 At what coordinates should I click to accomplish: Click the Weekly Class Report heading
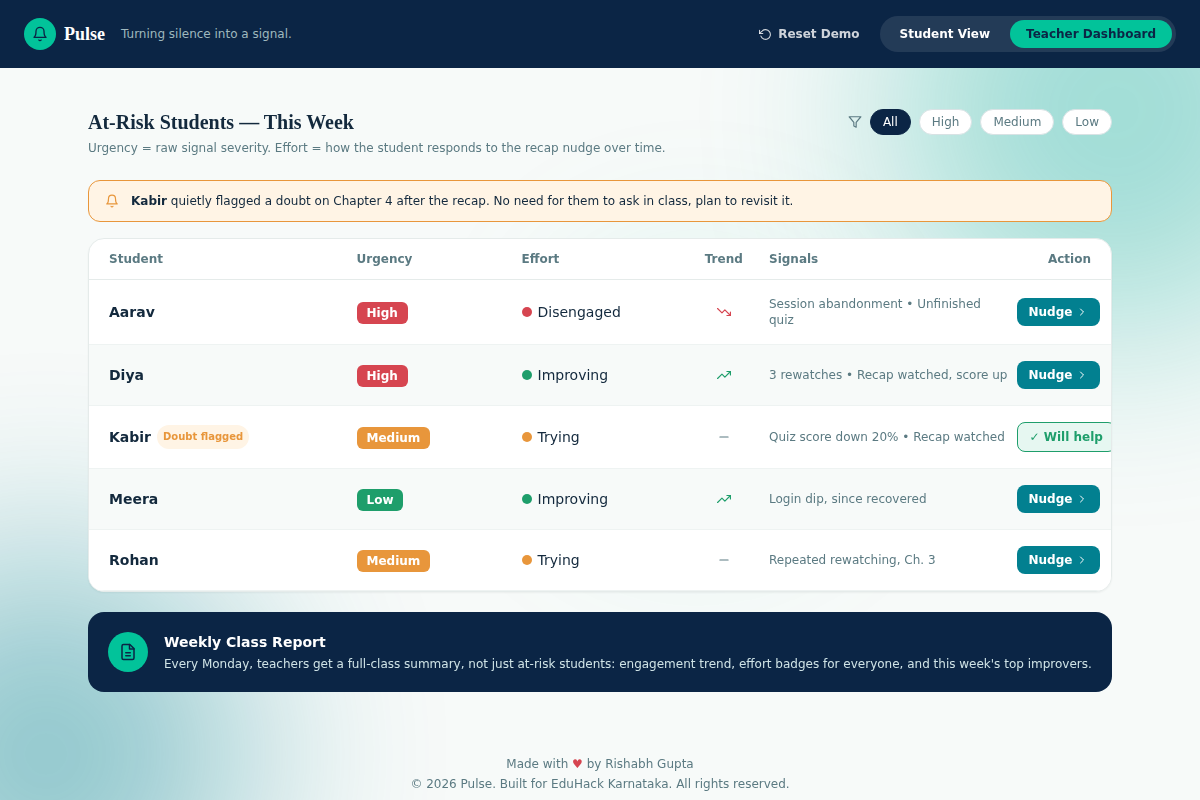point(245,642)
